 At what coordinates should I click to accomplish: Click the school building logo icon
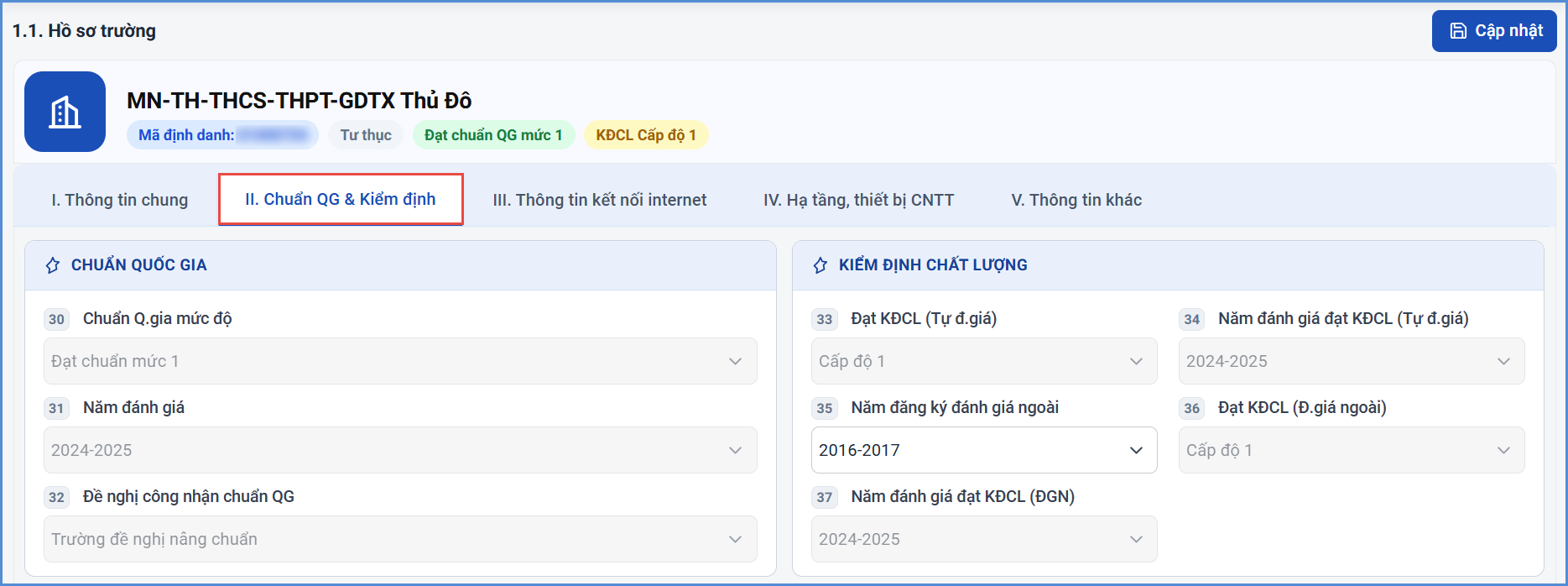(65, 112)
